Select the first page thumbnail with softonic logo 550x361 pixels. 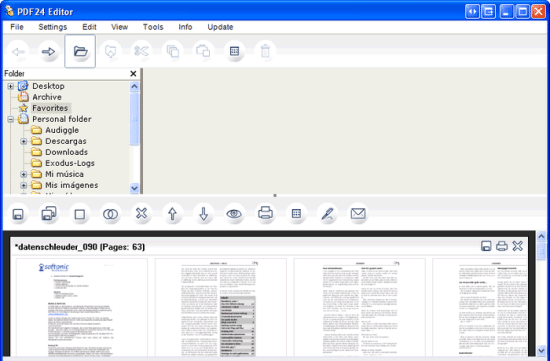[82, 307]
